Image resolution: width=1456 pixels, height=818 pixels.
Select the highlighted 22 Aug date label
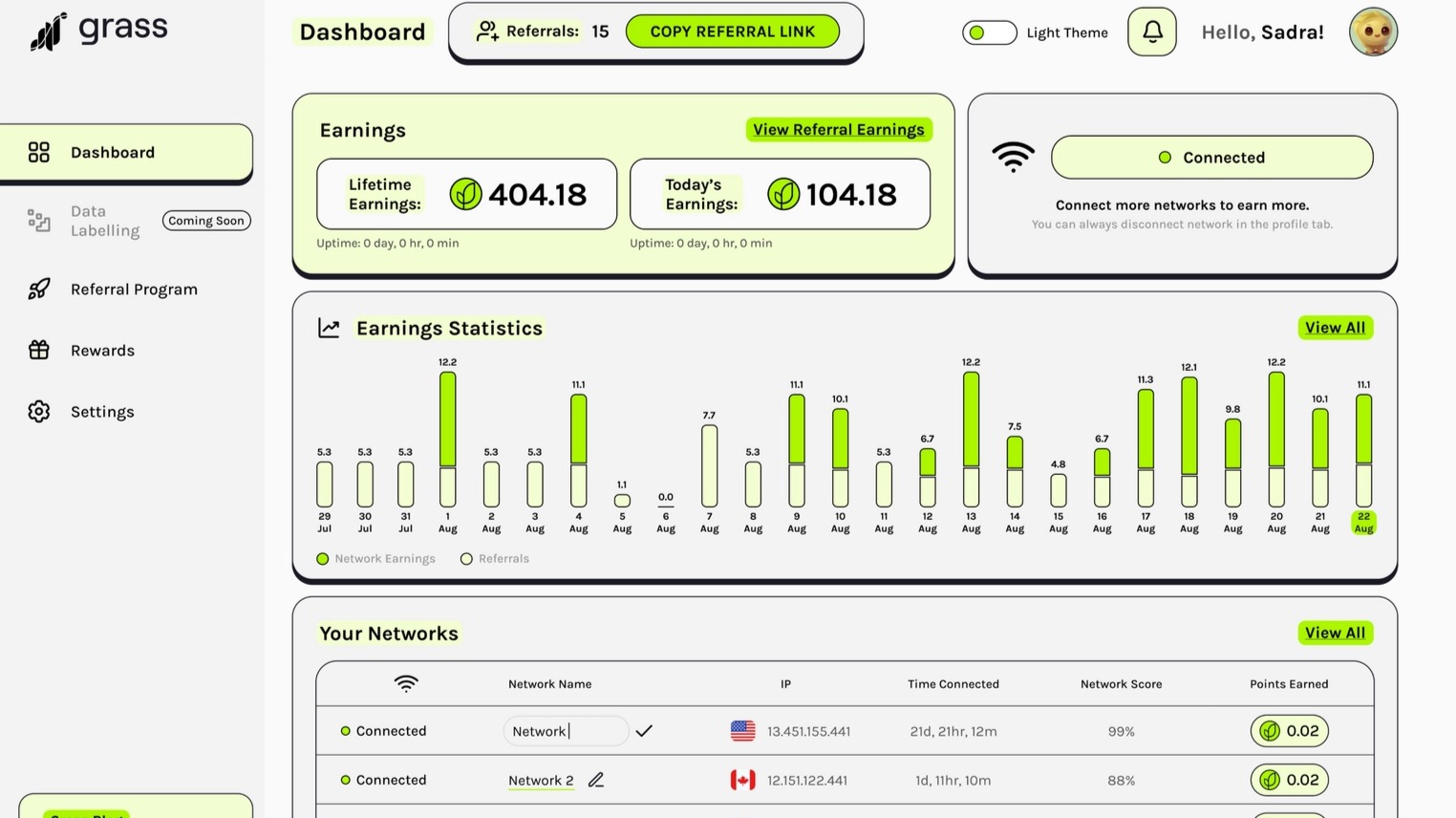pos(1363,523)
